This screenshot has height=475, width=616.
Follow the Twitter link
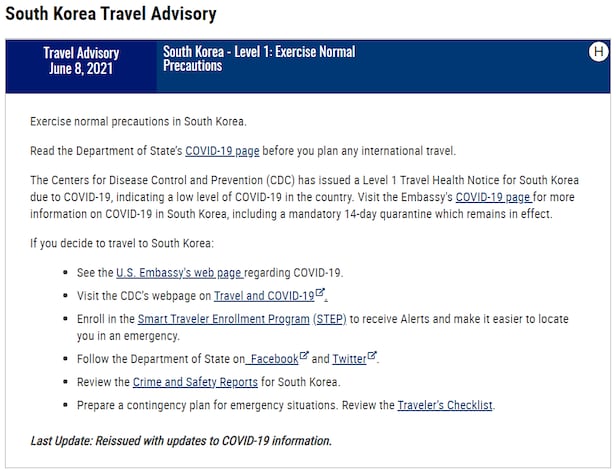pyautogui.click(x=348, y=358)
